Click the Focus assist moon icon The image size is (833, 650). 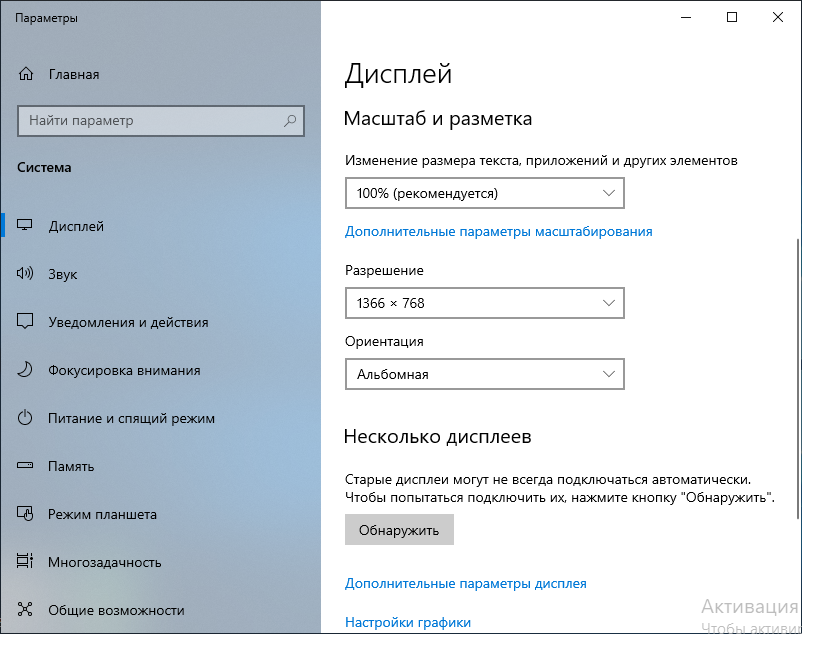tap(24, 370)
